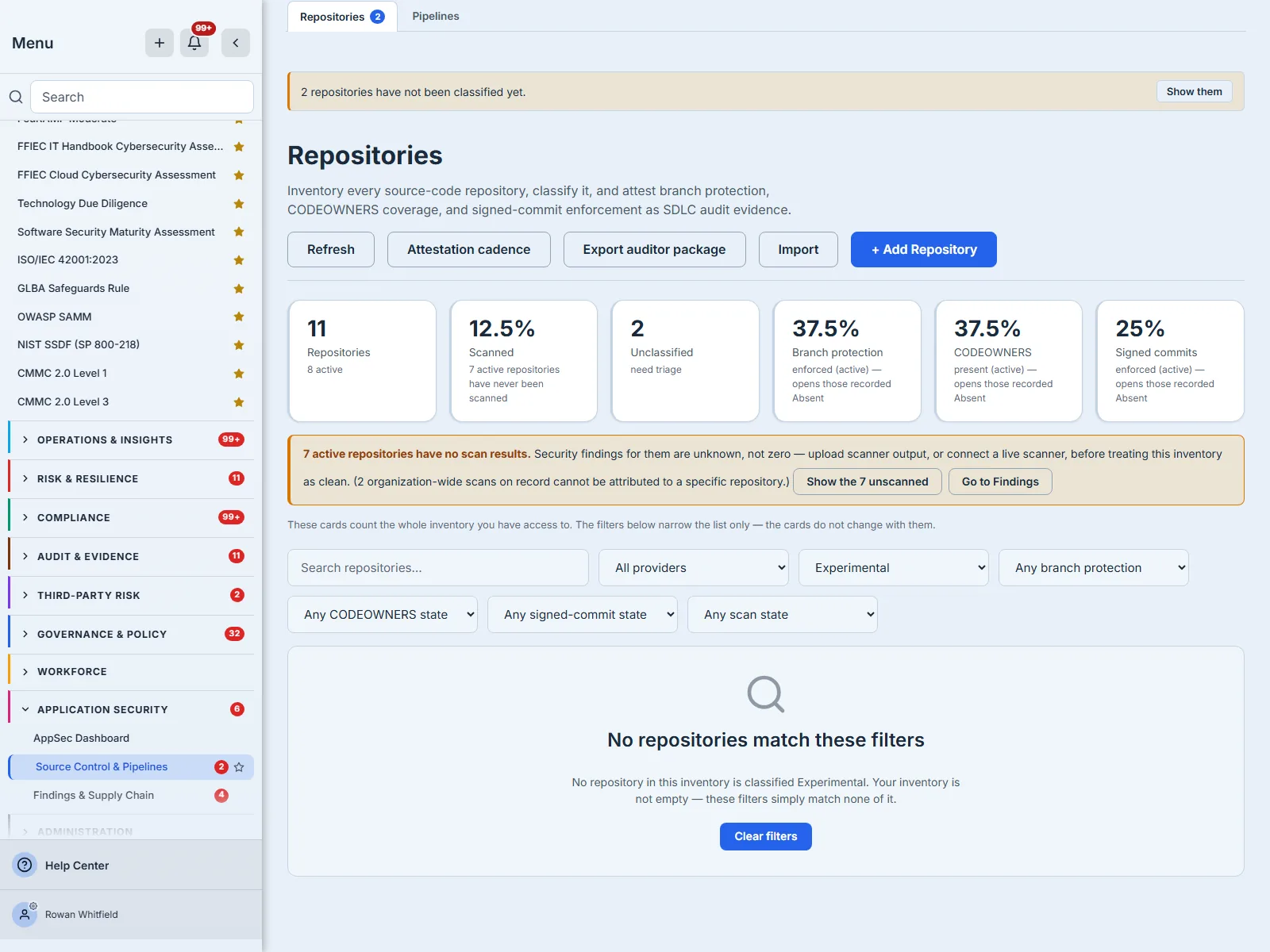Expand the Compliance section
1270x952 pixels.
(131, 517)
